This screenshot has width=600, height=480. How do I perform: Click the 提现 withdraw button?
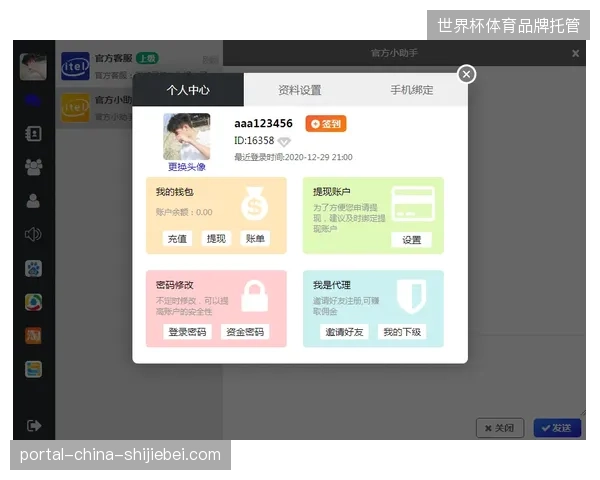[216, 238]
